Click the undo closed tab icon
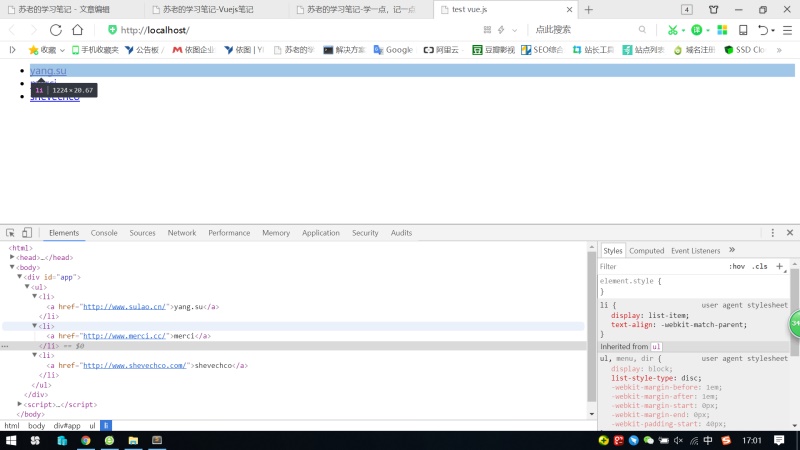This screenshot has height=450, width=800. point(763,30)
